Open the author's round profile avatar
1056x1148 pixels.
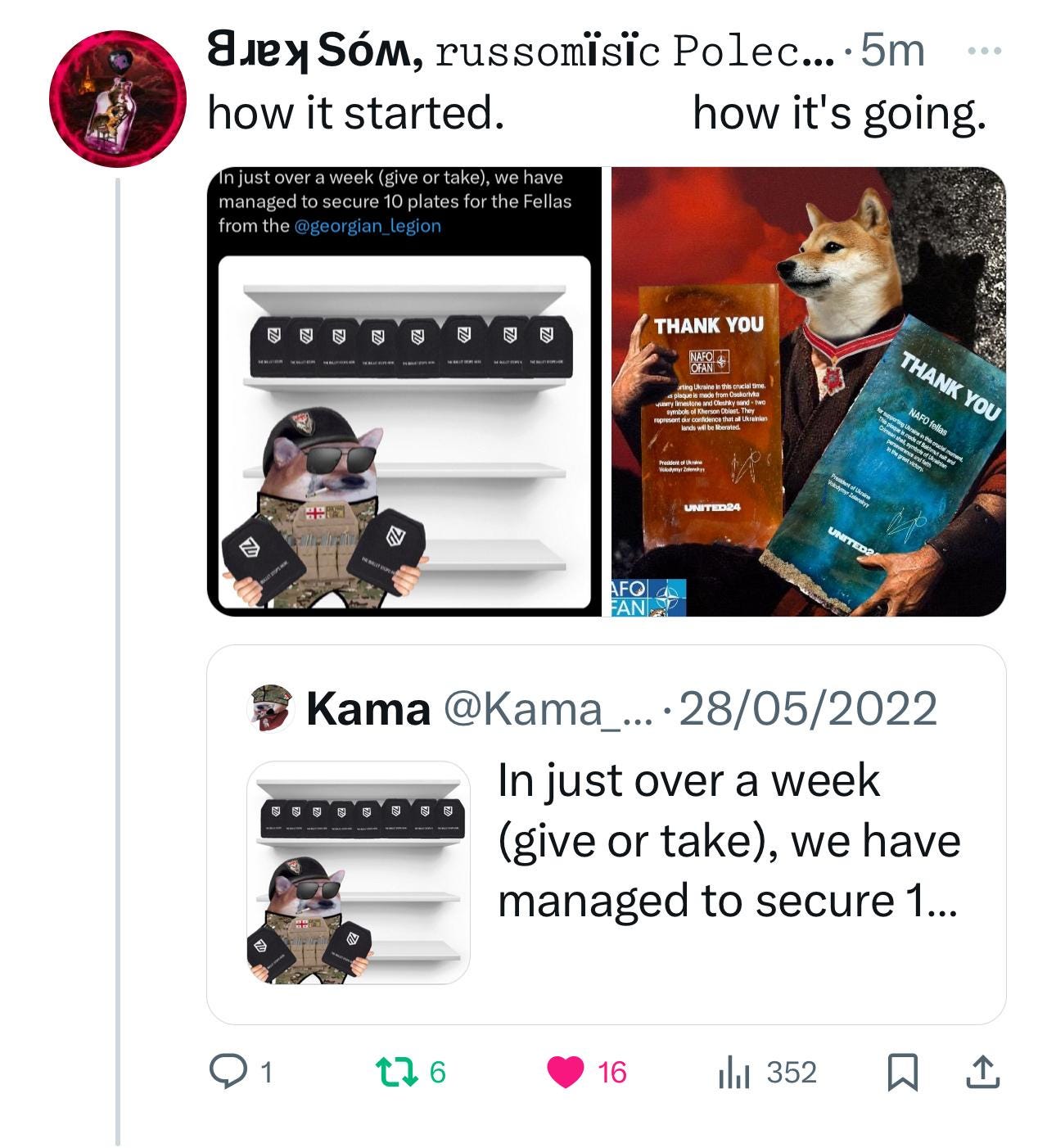pos(118,98)
